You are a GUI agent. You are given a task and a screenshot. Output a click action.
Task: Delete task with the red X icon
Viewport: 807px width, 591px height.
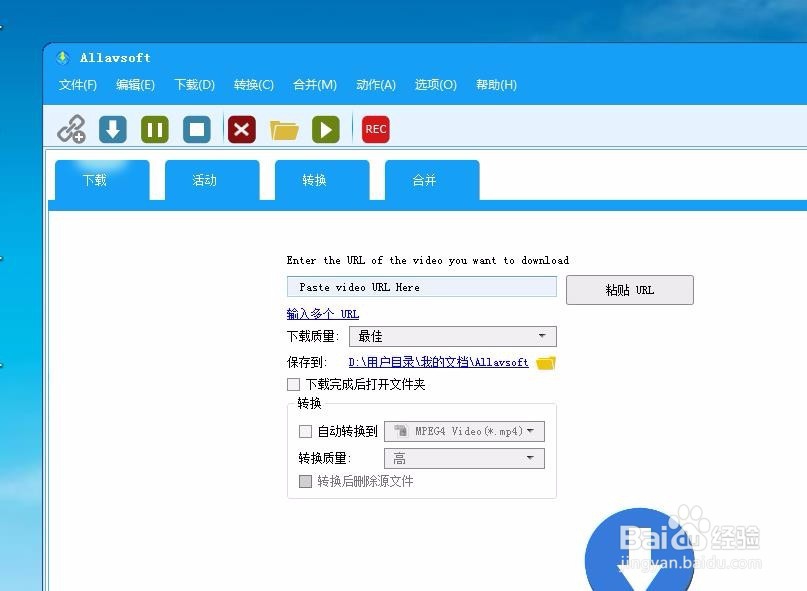[x=241, y=129]
